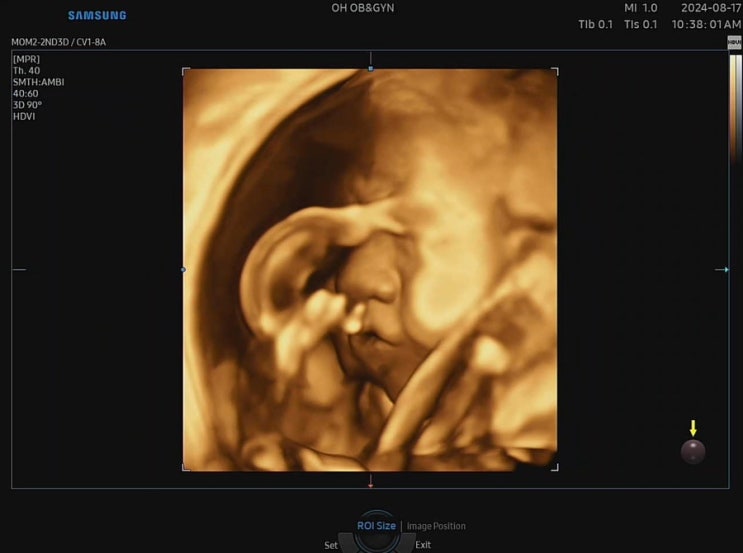Click the date '2024-08-17'
This screenshot has width=743, height=553.
tap(711, 8)
